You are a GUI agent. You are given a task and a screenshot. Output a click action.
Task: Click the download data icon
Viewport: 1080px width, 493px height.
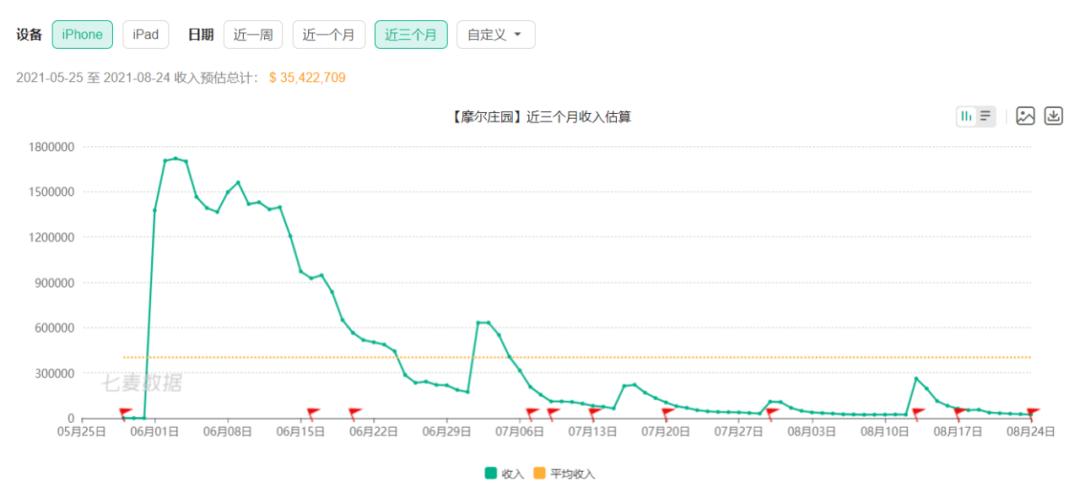1053,117
